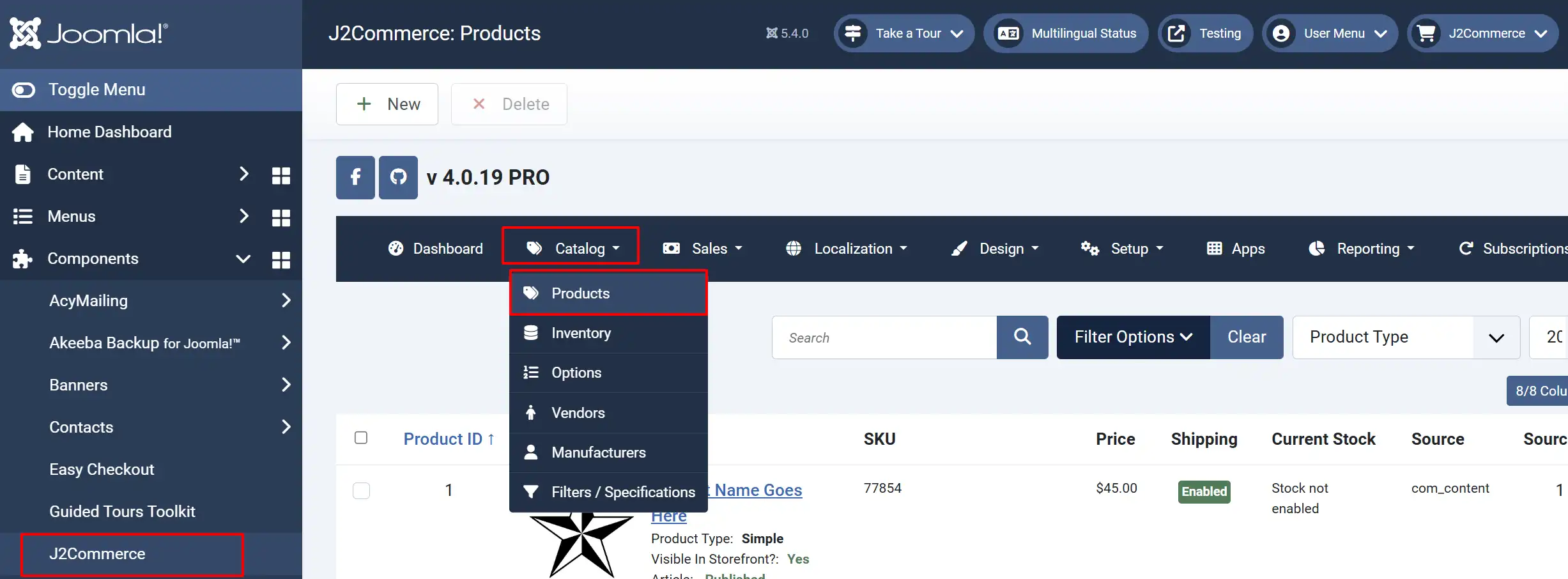Image resolution: width=1568 pixels, height=579 pixels.
Task: Select Products in the Catalog menu
Action: pos(608,293)
